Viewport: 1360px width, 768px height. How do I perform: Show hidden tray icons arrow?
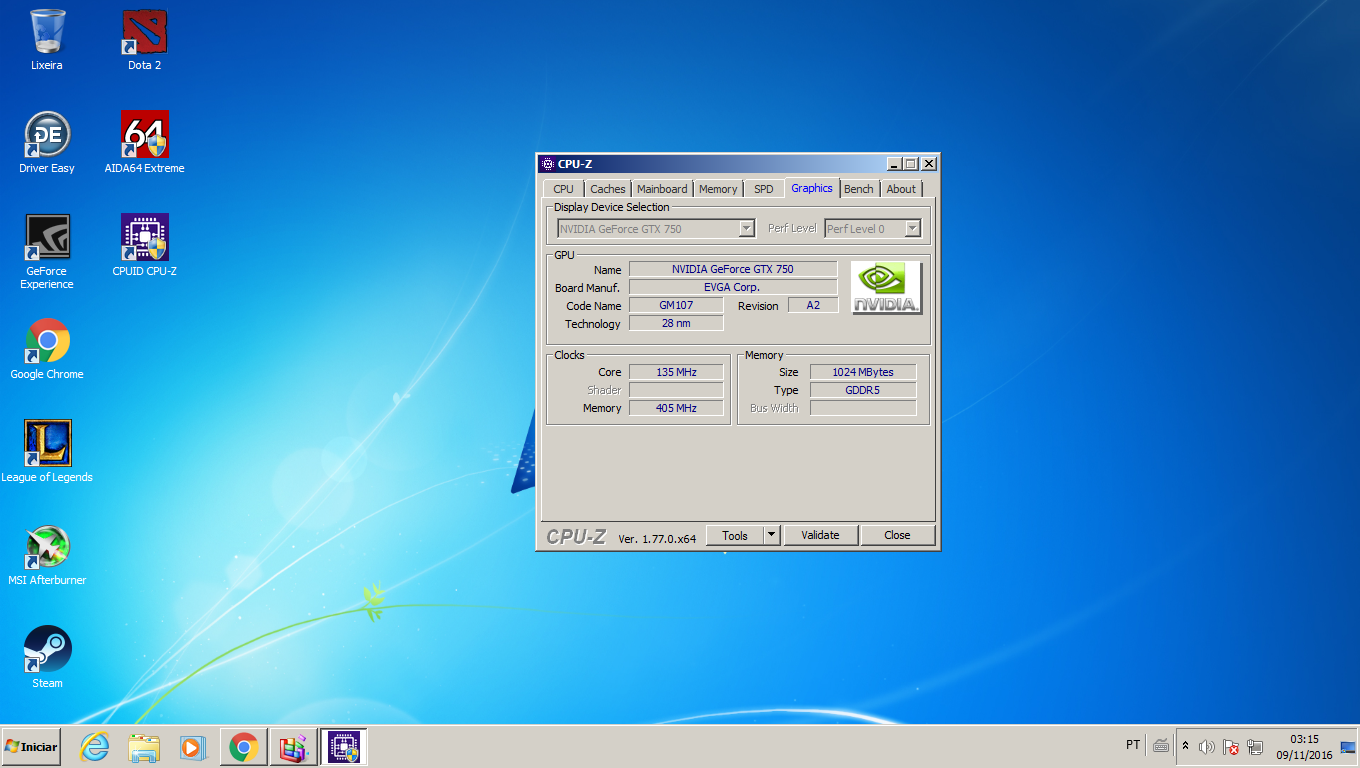1186,746
